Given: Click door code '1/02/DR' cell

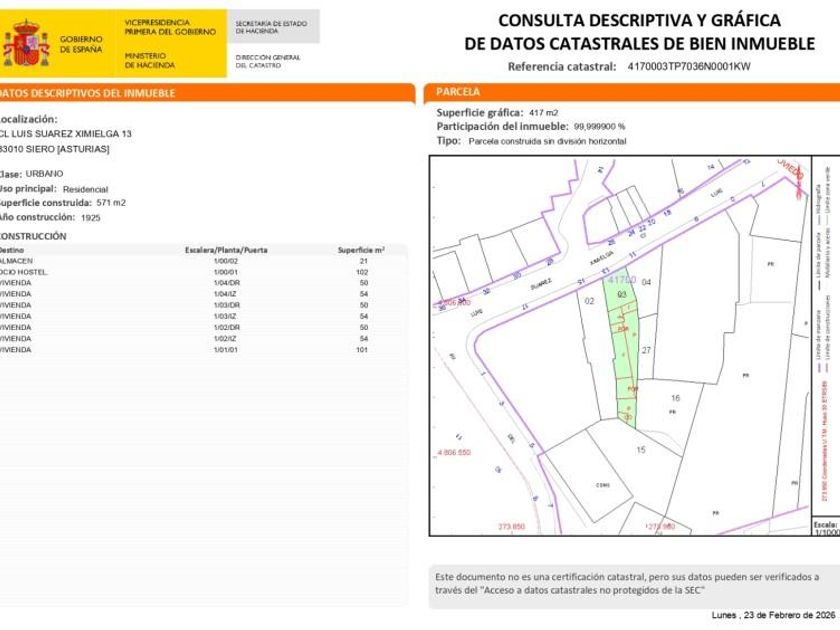Looking at the screenshot, I should pyautogui.click(x=227, y=327).
